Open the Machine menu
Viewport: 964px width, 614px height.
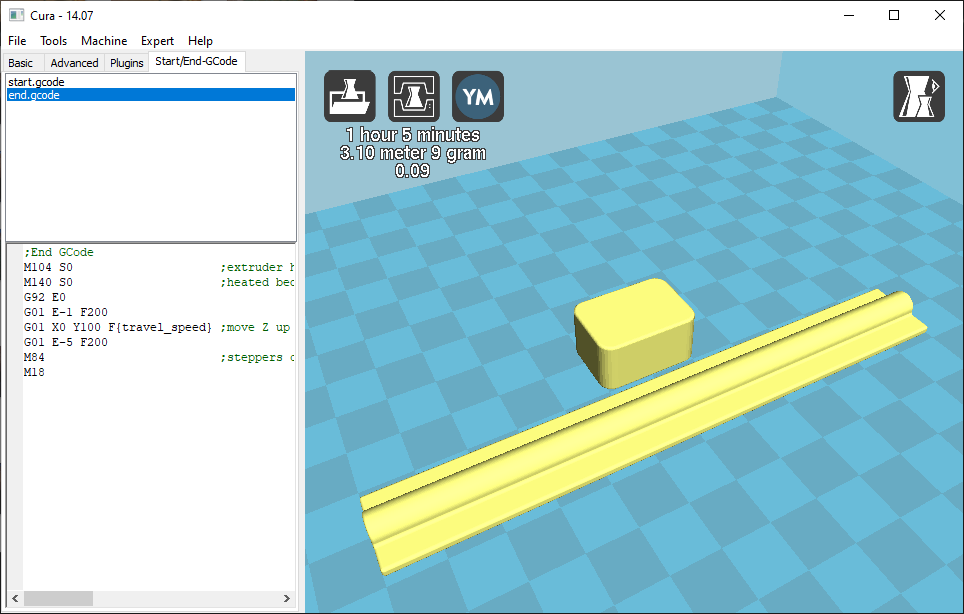click(x=104, y=41)
